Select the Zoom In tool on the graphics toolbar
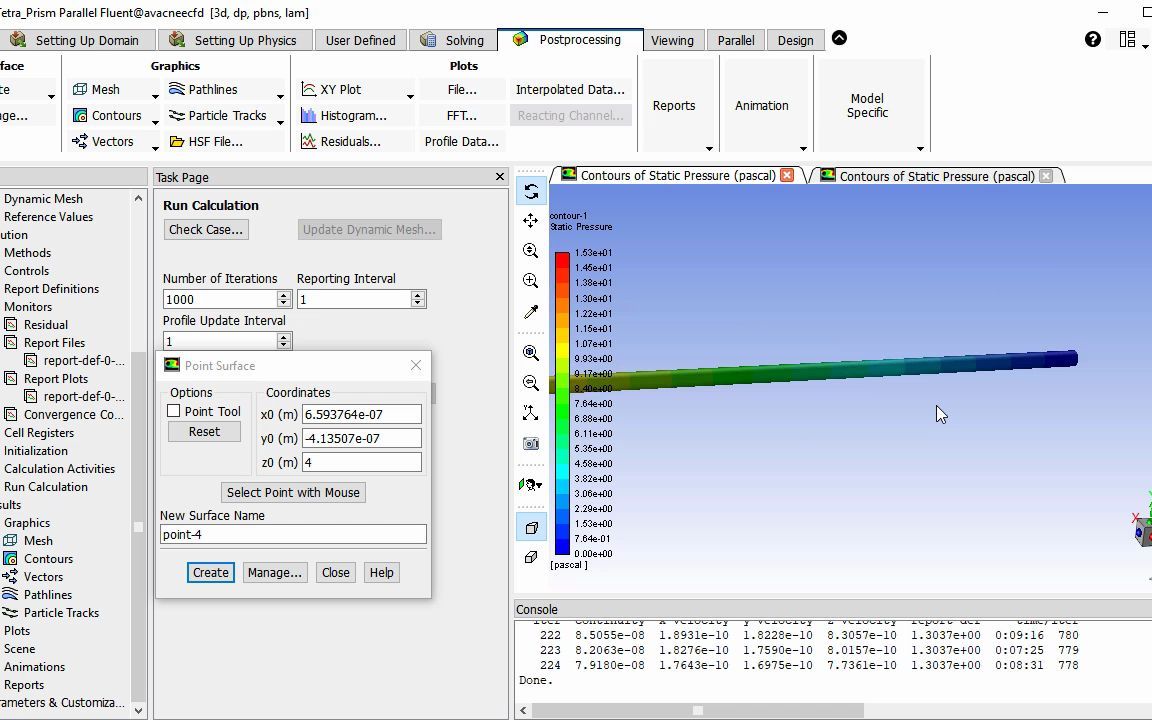This screenshot has width=1152, height=720. click(x=530, y=281)
